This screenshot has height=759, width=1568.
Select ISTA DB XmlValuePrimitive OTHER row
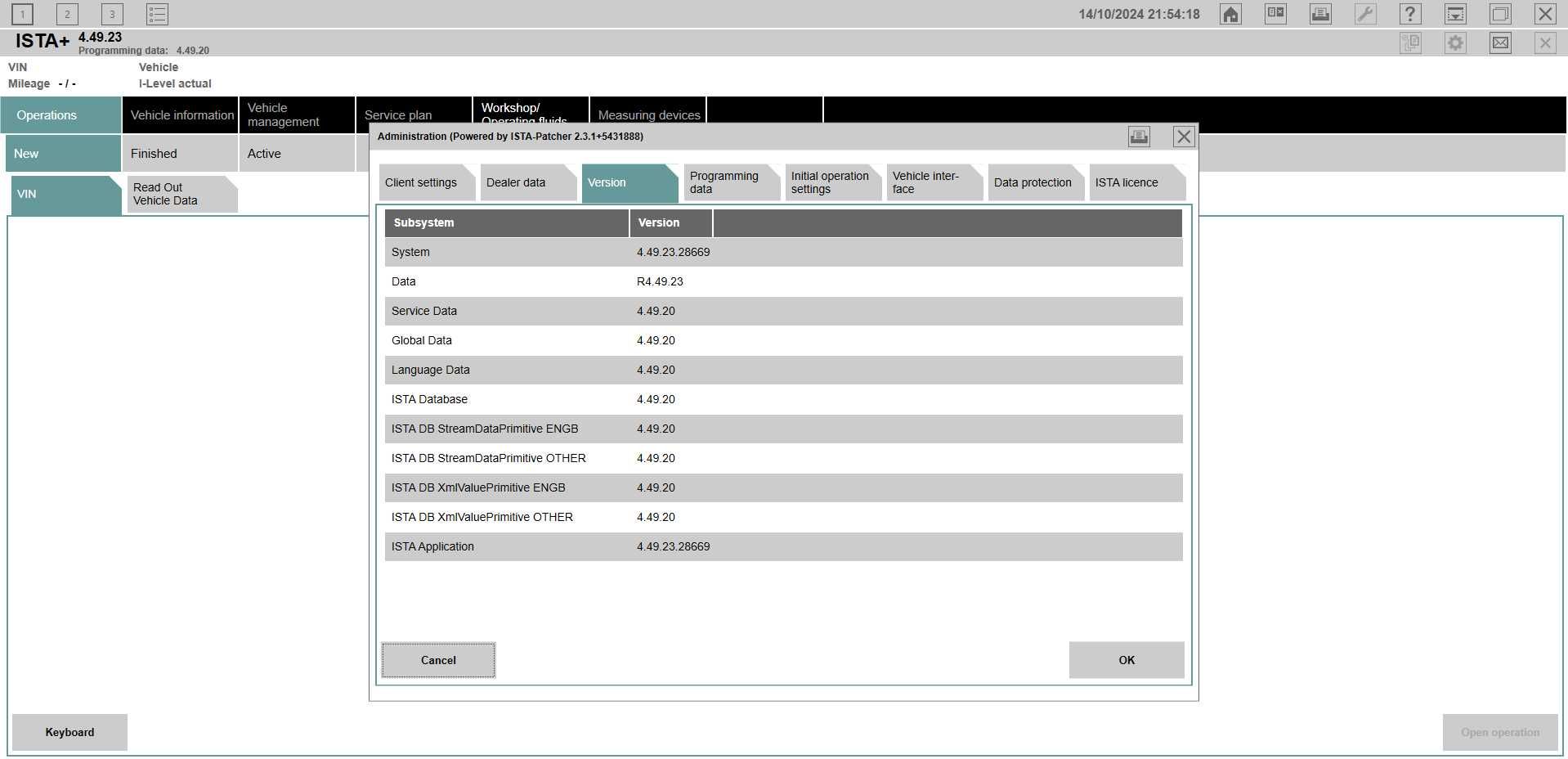point(783,517)
